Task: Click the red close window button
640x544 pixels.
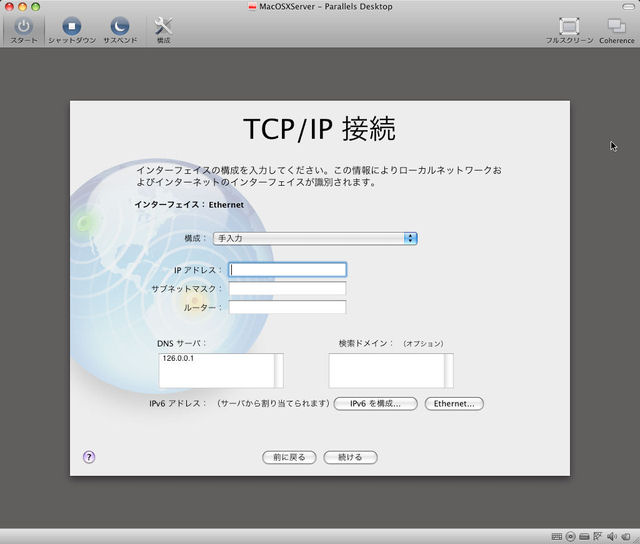Action: click(x=9, y=7)
